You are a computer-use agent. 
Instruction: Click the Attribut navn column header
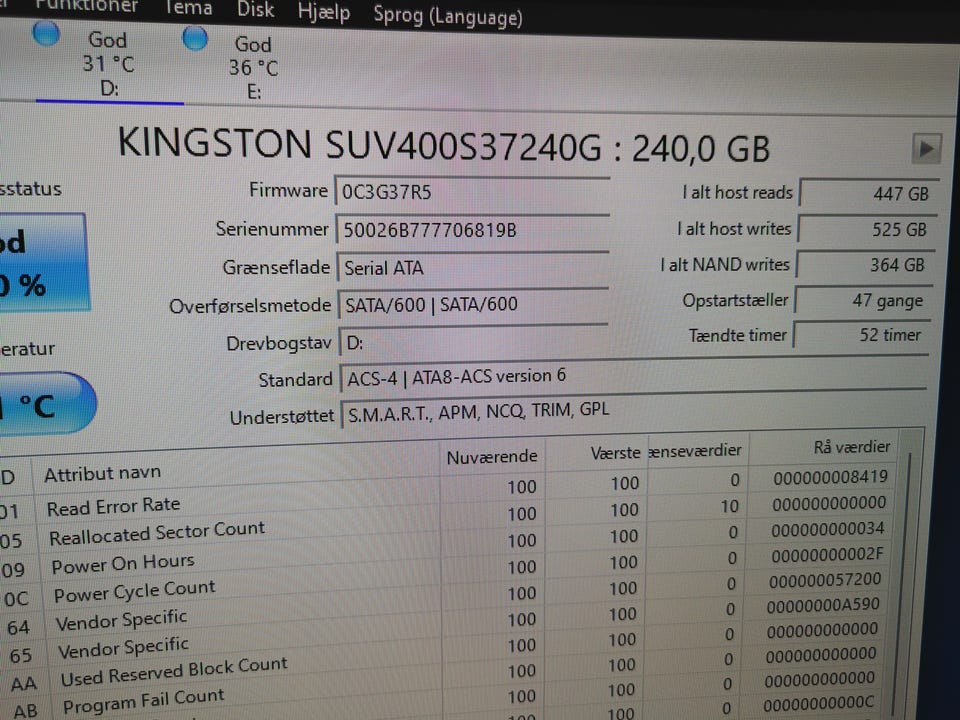pyautogui.click(x=102, y=473)
